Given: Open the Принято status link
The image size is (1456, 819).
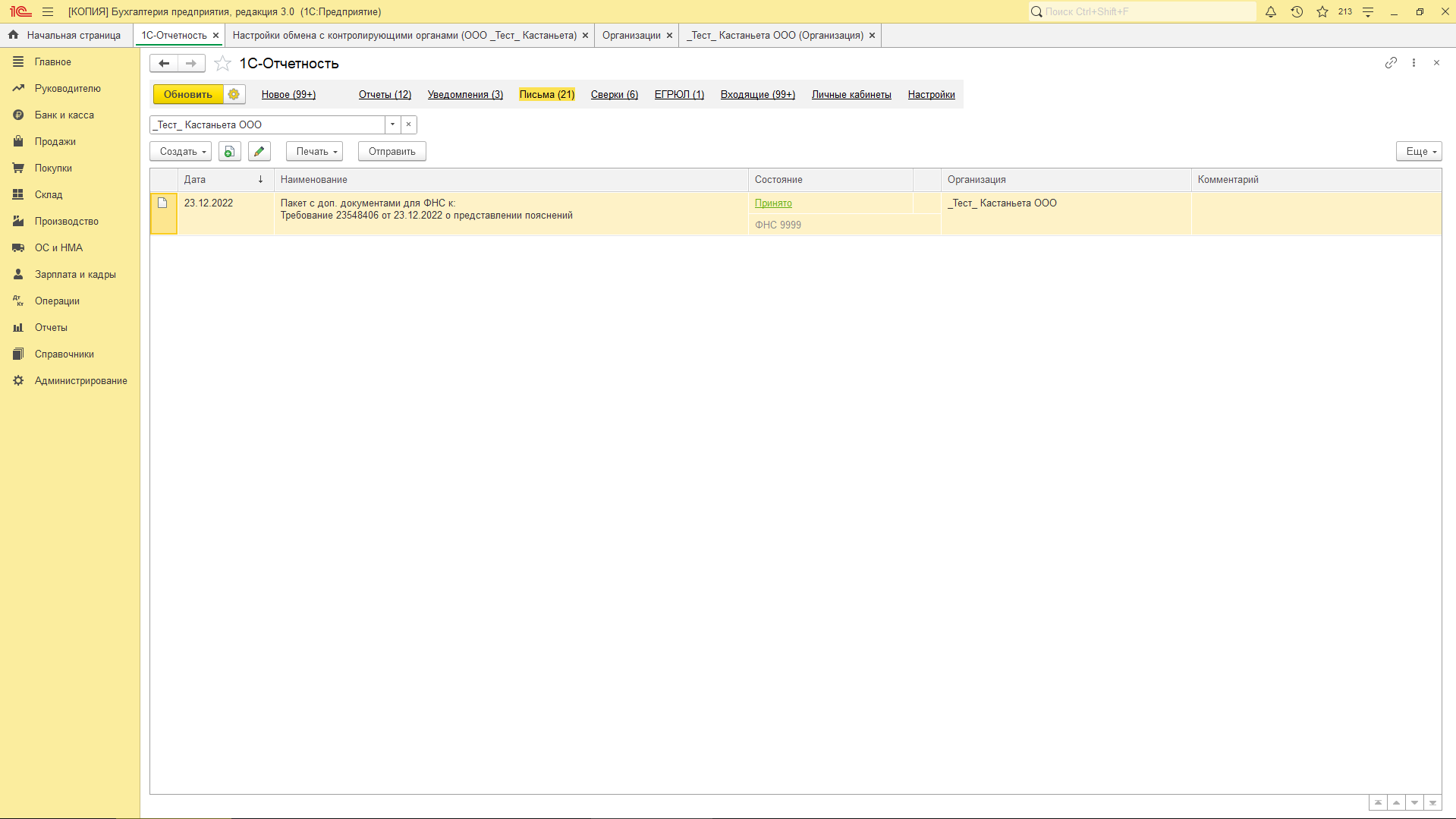Looking at the screenshot, I should click(773, 203).
